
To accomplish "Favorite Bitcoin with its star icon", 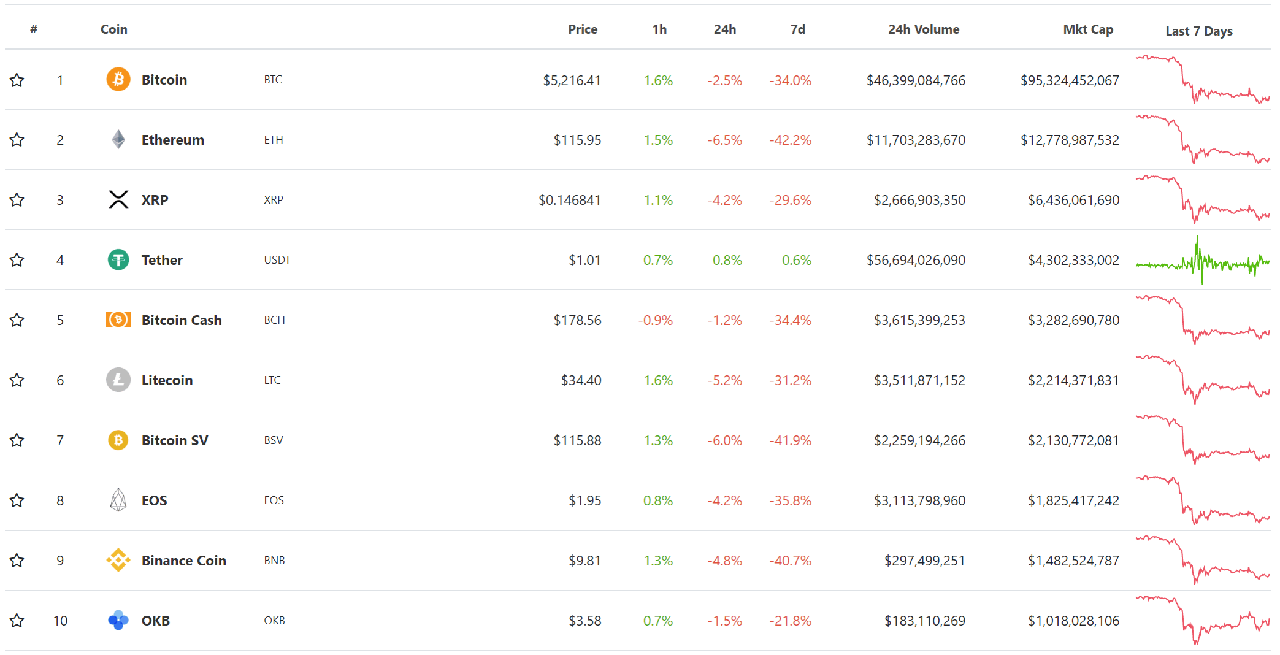I will pos(17,80).
